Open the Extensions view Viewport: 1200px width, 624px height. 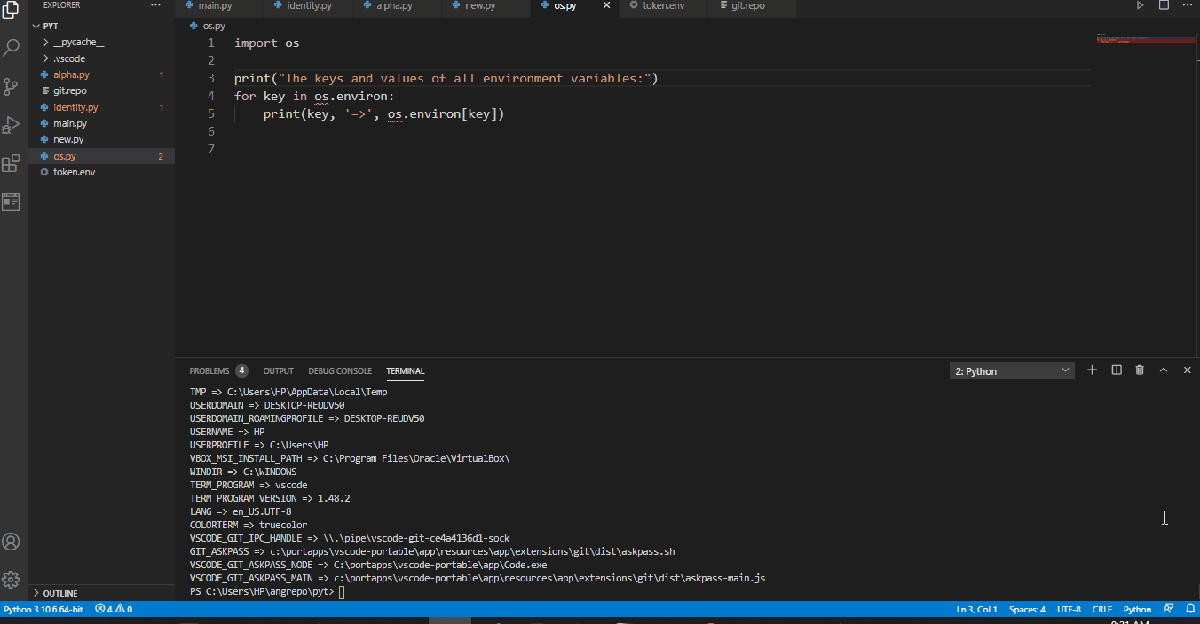[11, 163]
